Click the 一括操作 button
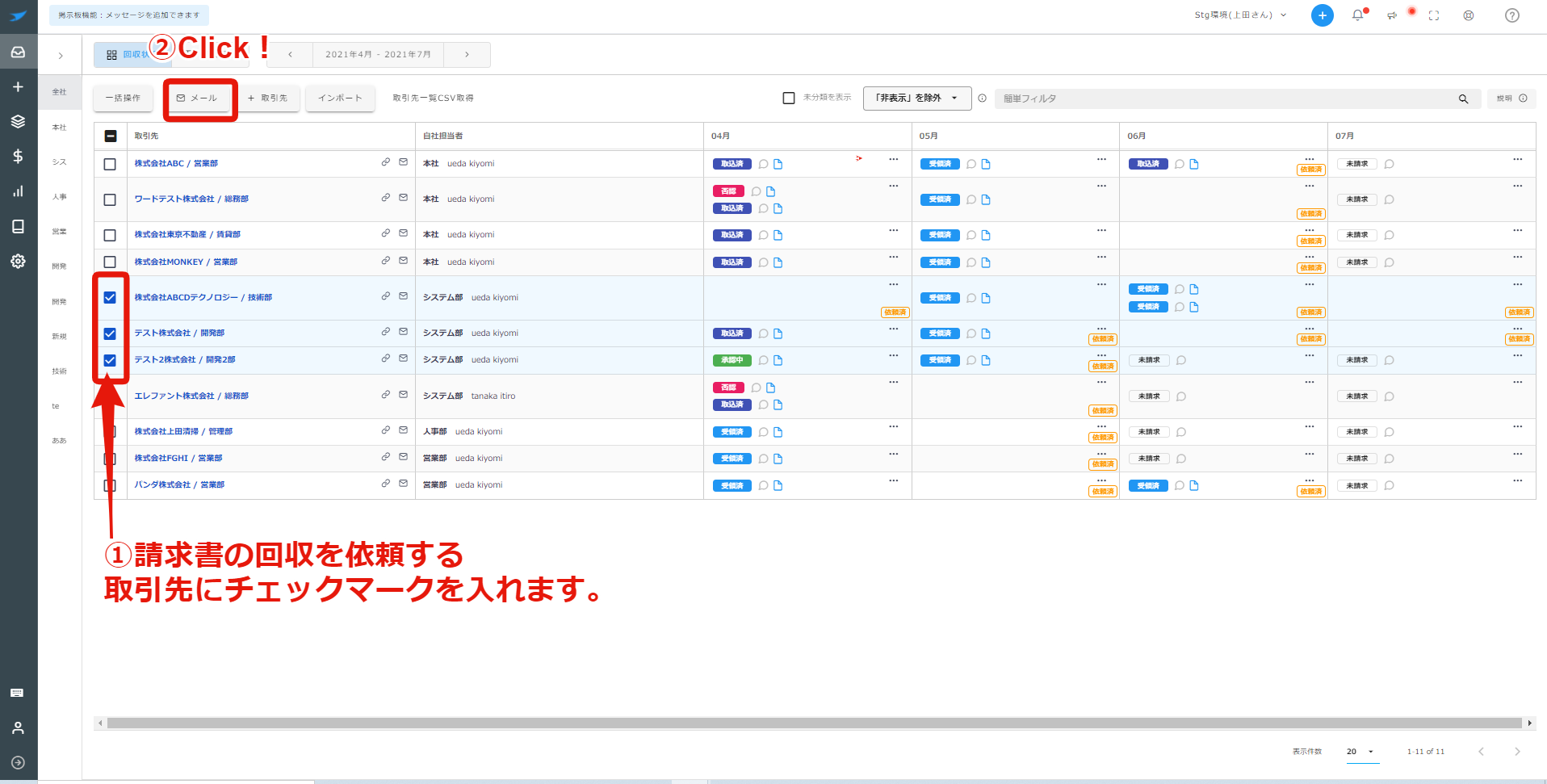This screenshot has height=784, width=1547. (123, 99)
